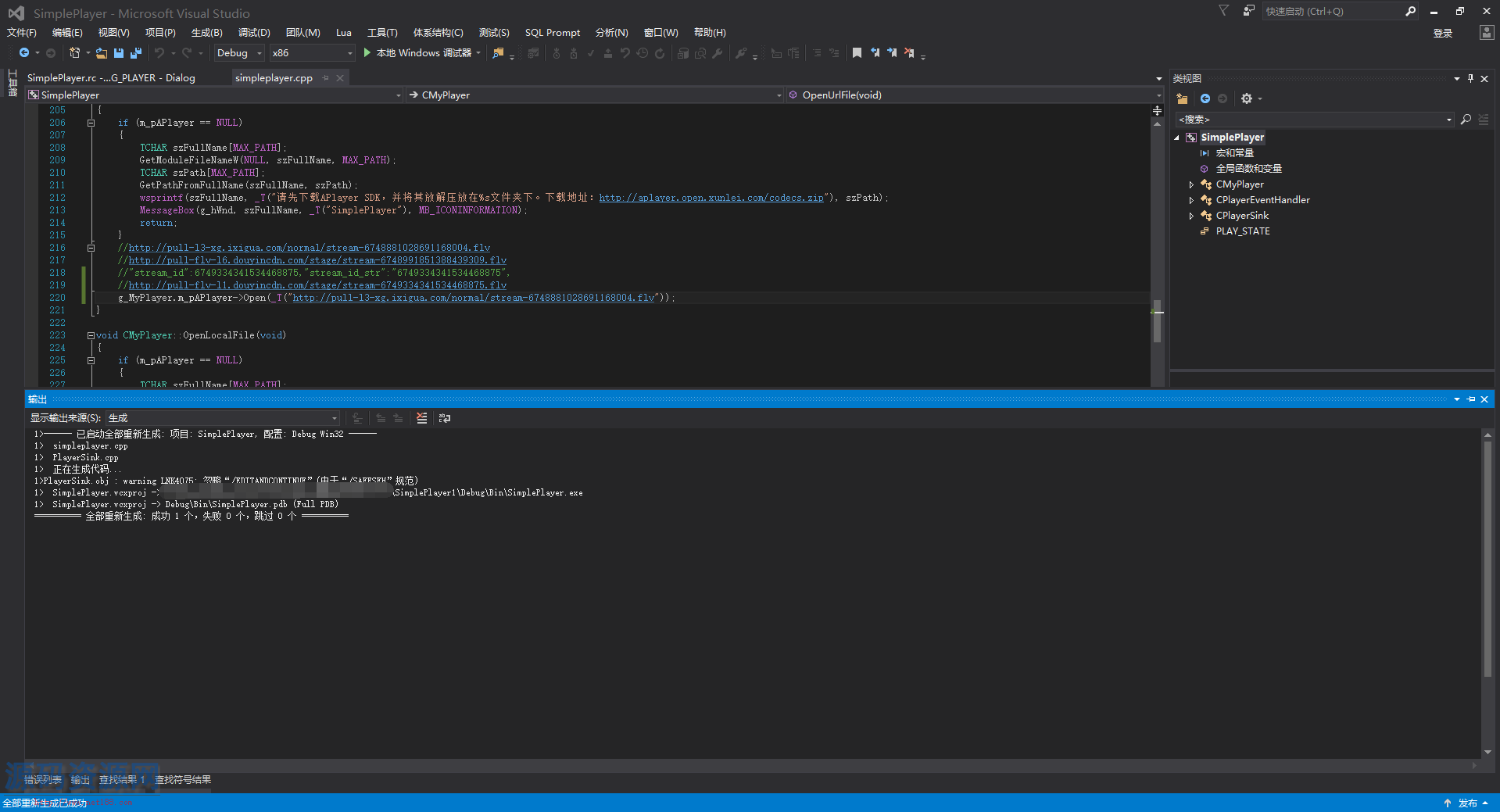Click the Navigate Backward arrow in toolbar
1500x812 pixels.
(24, 53)
